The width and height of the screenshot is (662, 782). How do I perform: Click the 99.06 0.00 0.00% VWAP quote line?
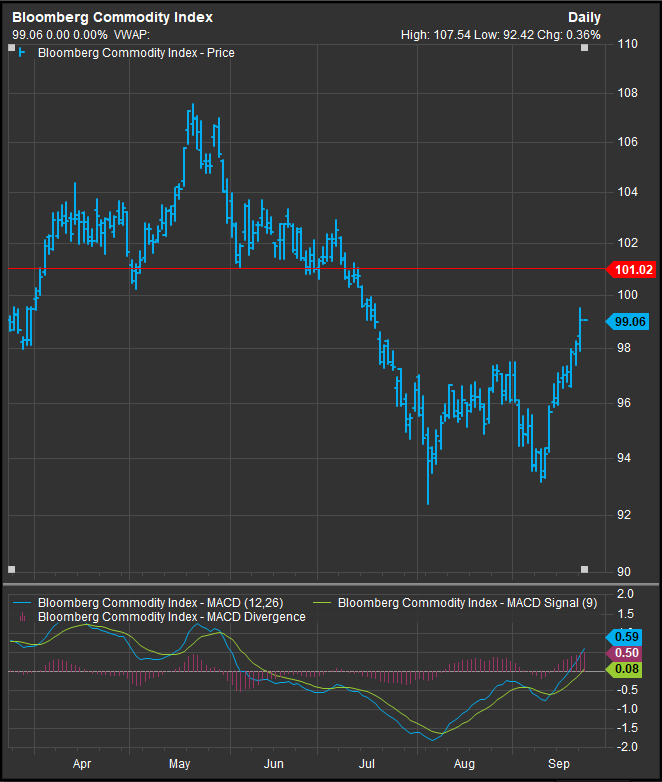(x=81, y=35)
